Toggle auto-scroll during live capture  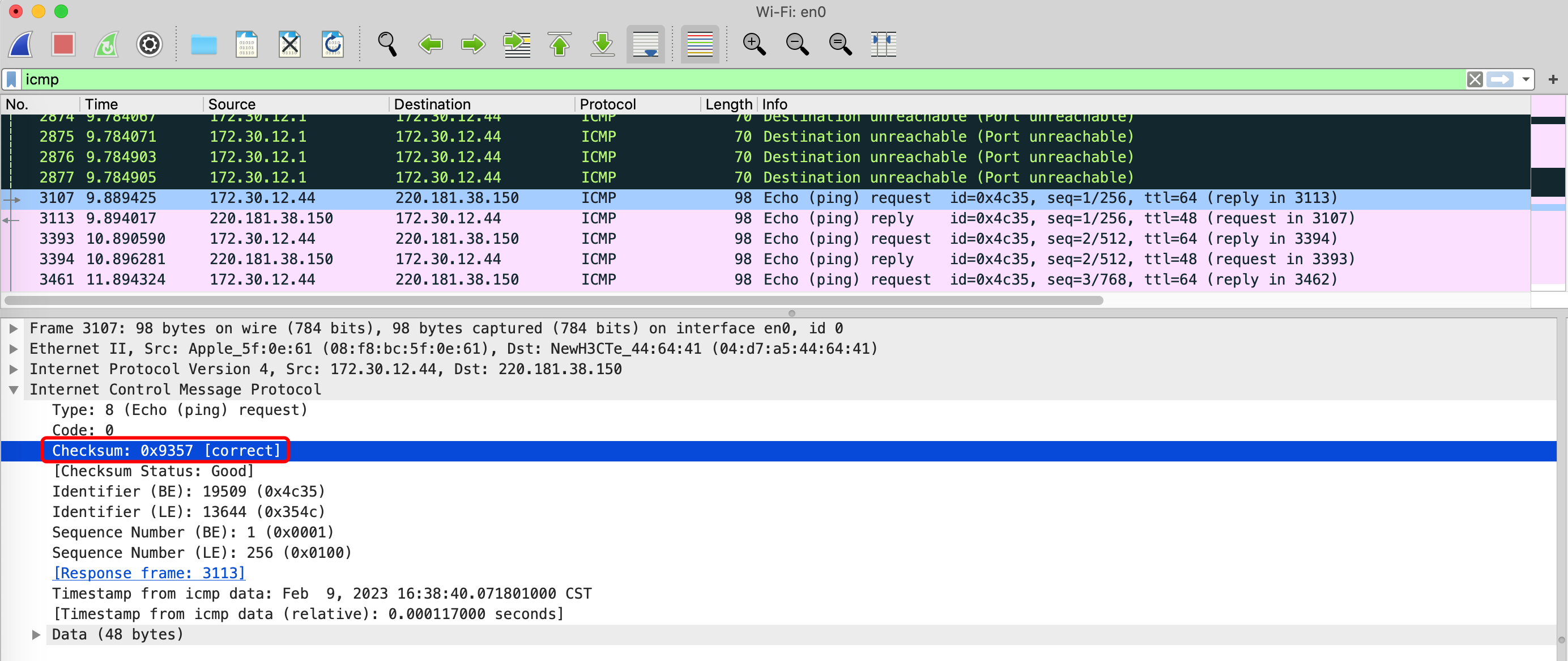point(645,44)
